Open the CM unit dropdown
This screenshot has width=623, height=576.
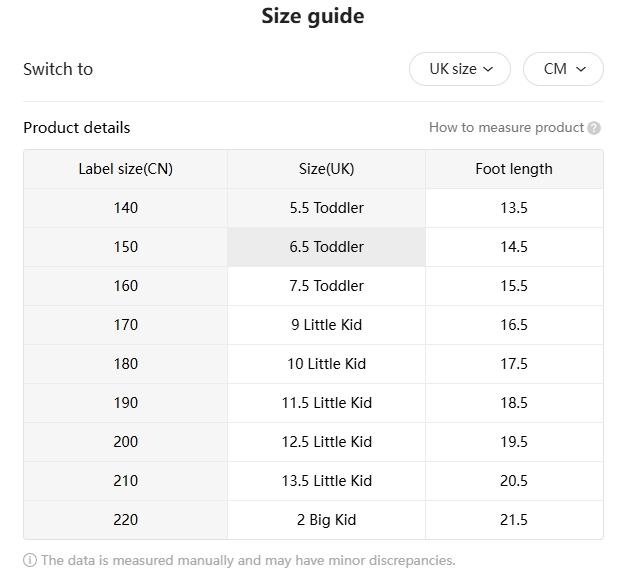[563, 69]
